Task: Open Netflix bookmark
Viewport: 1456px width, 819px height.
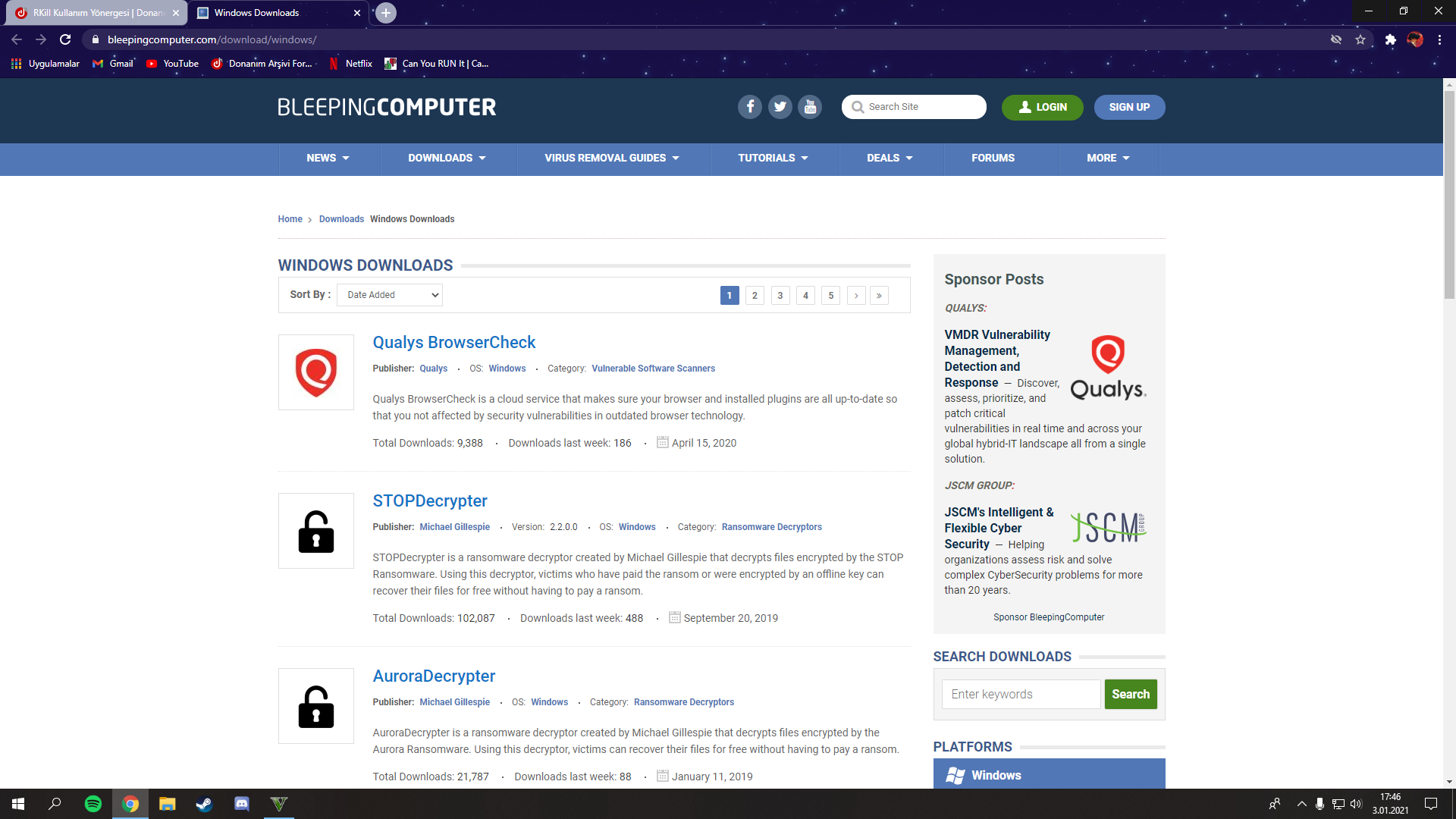Action: click(x=350, y=64)
